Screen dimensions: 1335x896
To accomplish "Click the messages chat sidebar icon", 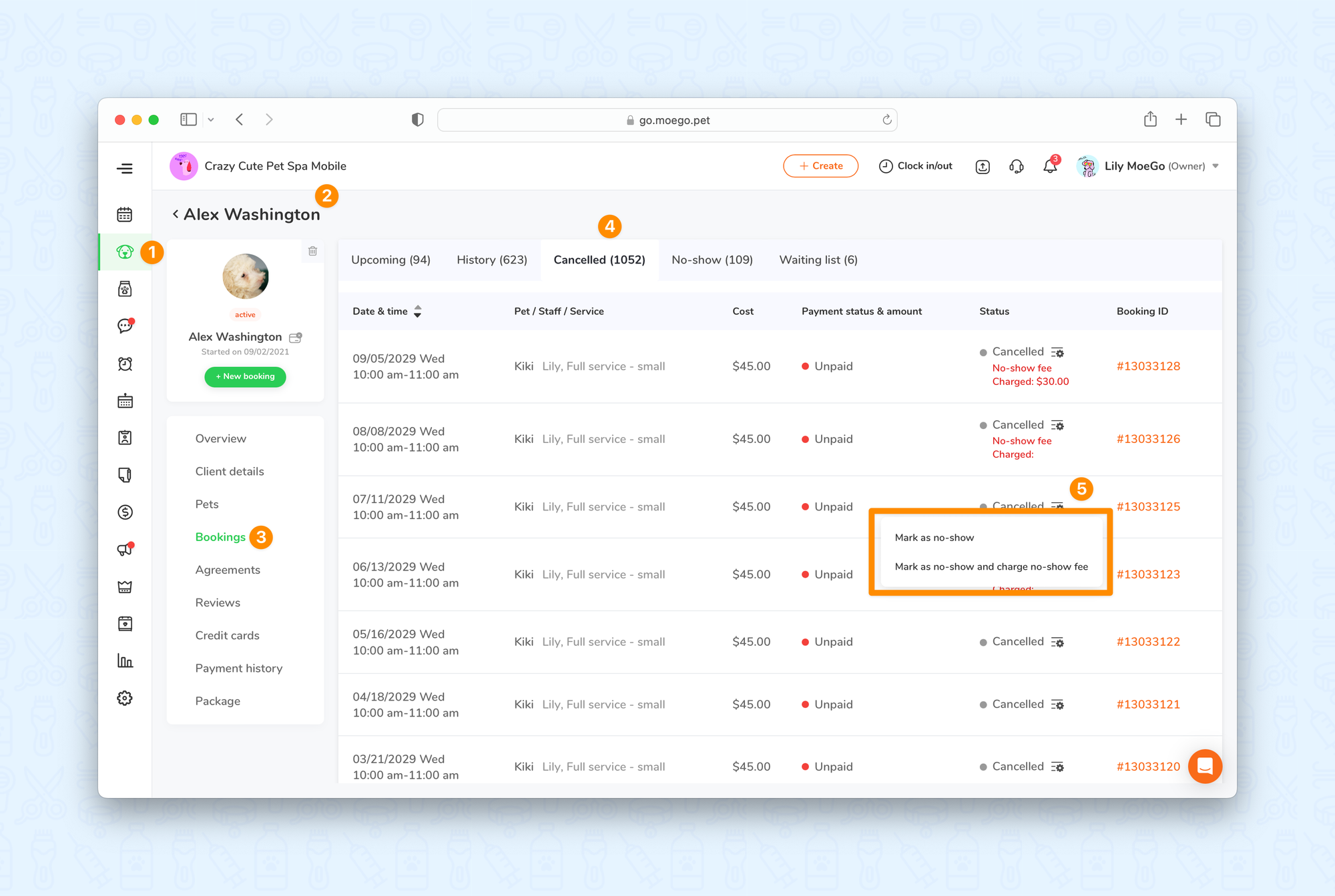I will (x=125, y=326).
